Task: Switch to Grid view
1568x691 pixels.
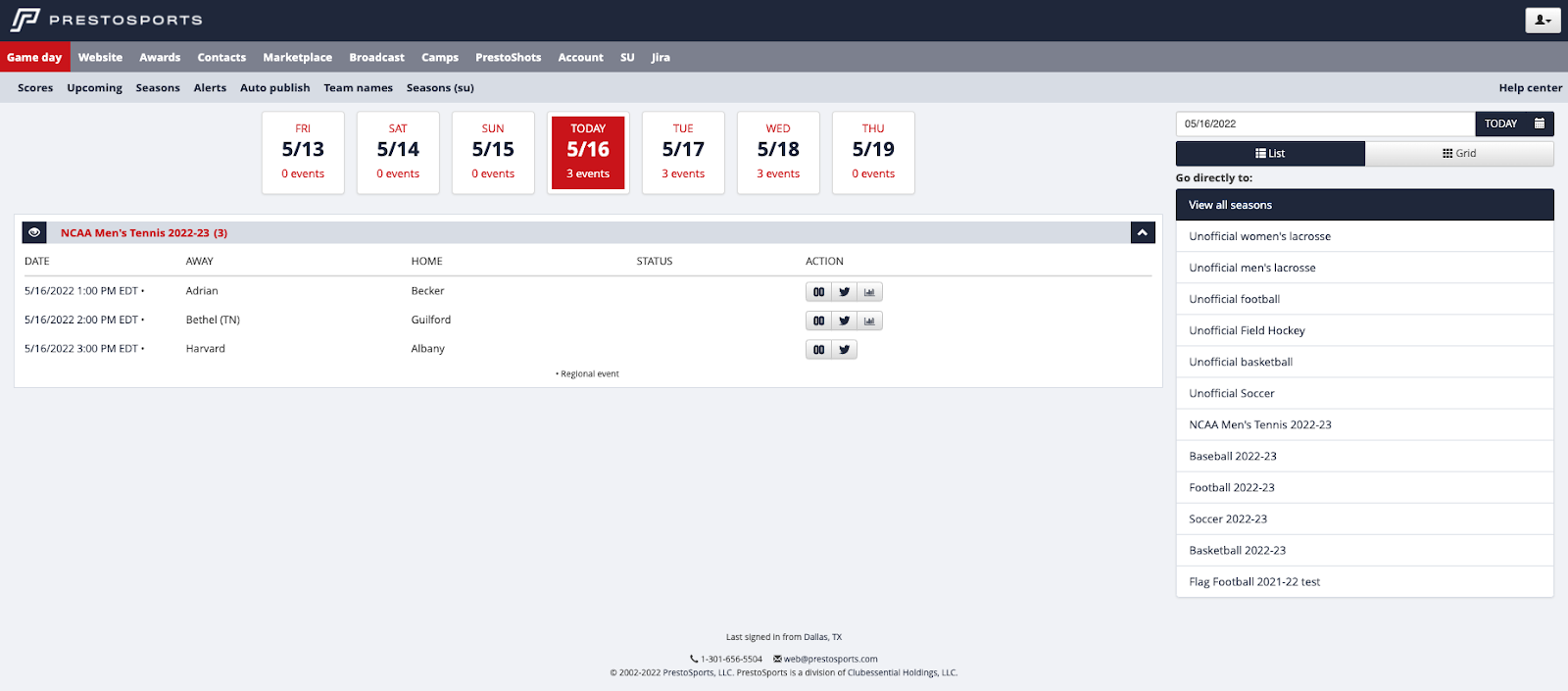Action: click(x=1458, y=154)
